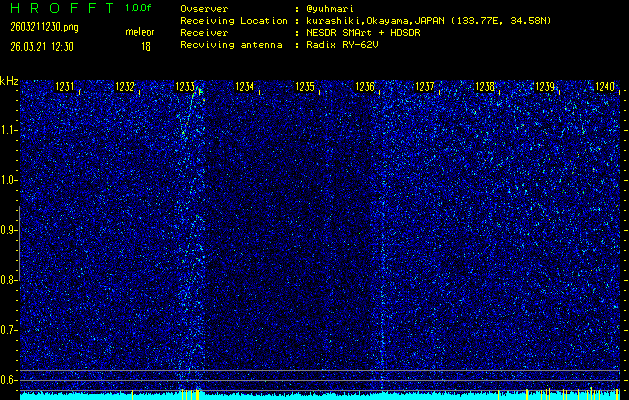The height and width of the screenshot is (400, 629).
Task: Click the 1.00f version label
Action: [x=139, y=8]
